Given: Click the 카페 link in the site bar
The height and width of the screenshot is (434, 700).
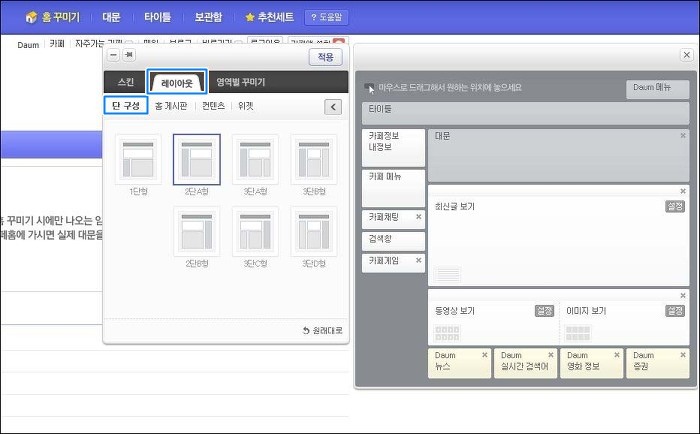Looking at the screenshot, I should pyautogui.click(x=57, y=44).
